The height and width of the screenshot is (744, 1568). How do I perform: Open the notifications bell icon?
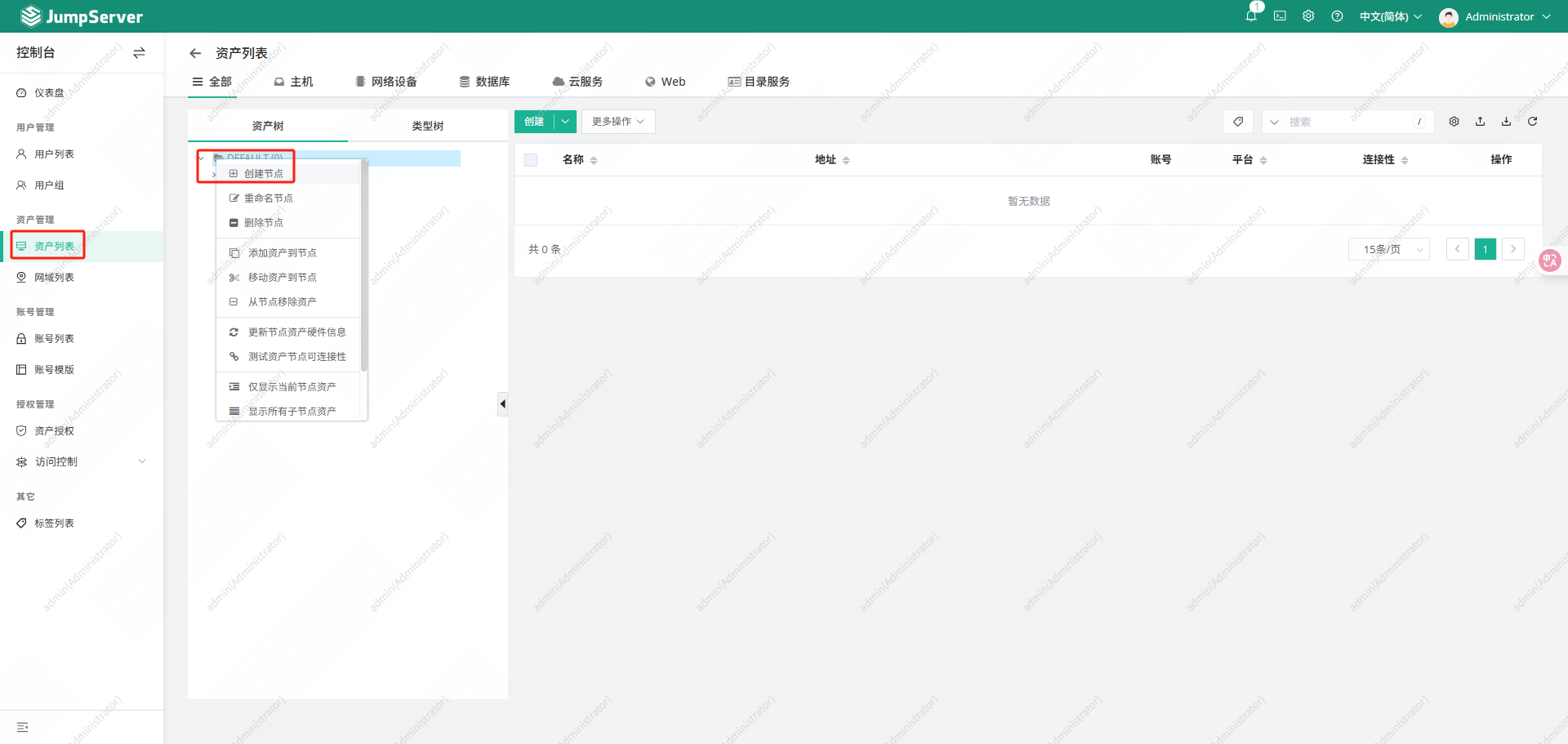pyautogui.click(x=1251, y=16)
